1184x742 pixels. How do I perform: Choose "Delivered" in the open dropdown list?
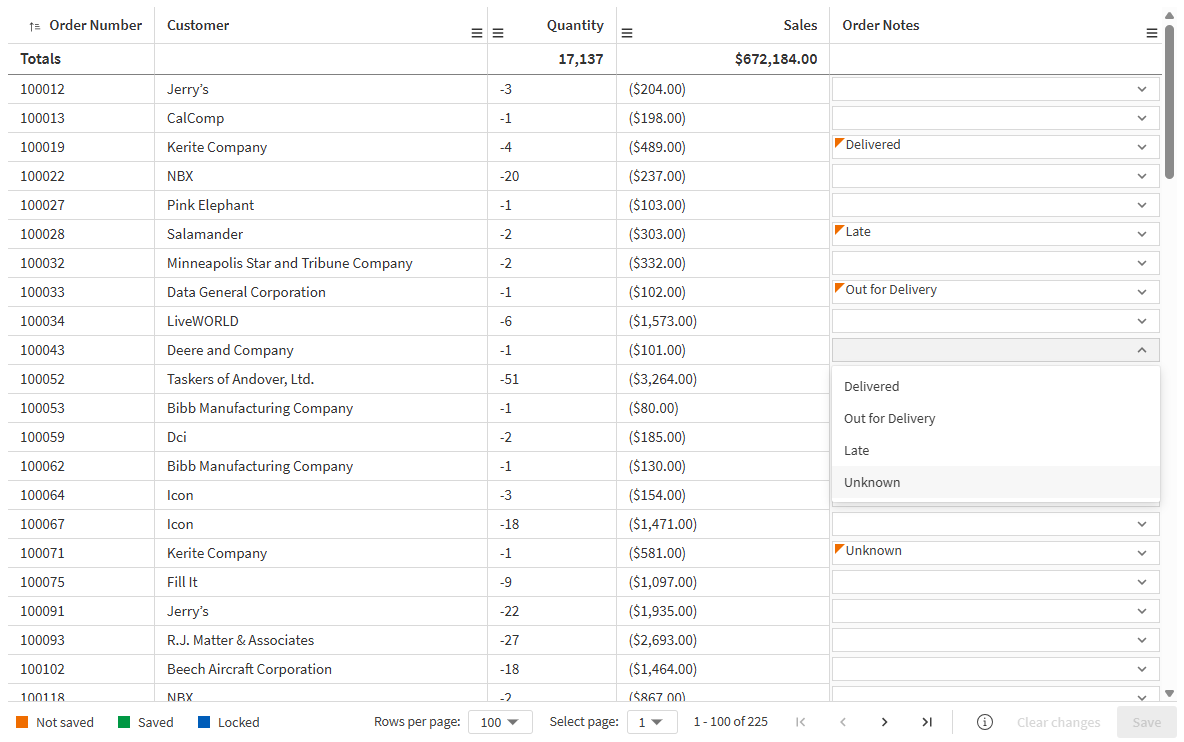point(871,386)
